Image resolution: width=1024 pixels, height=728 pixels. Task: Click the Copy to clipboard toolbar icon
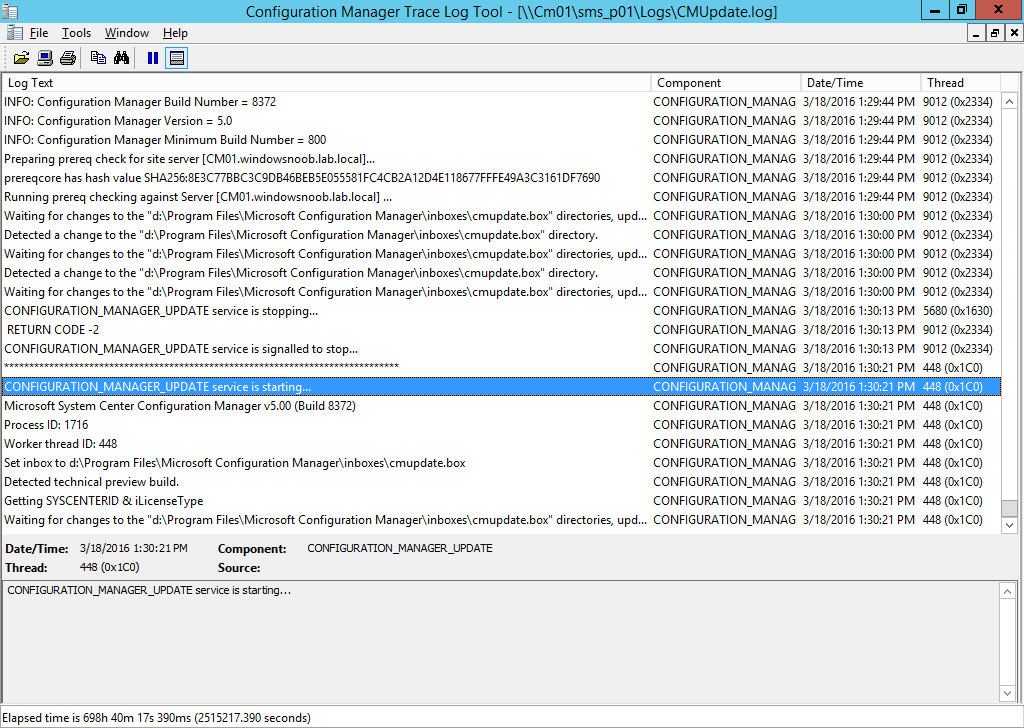tap(98, 58)
